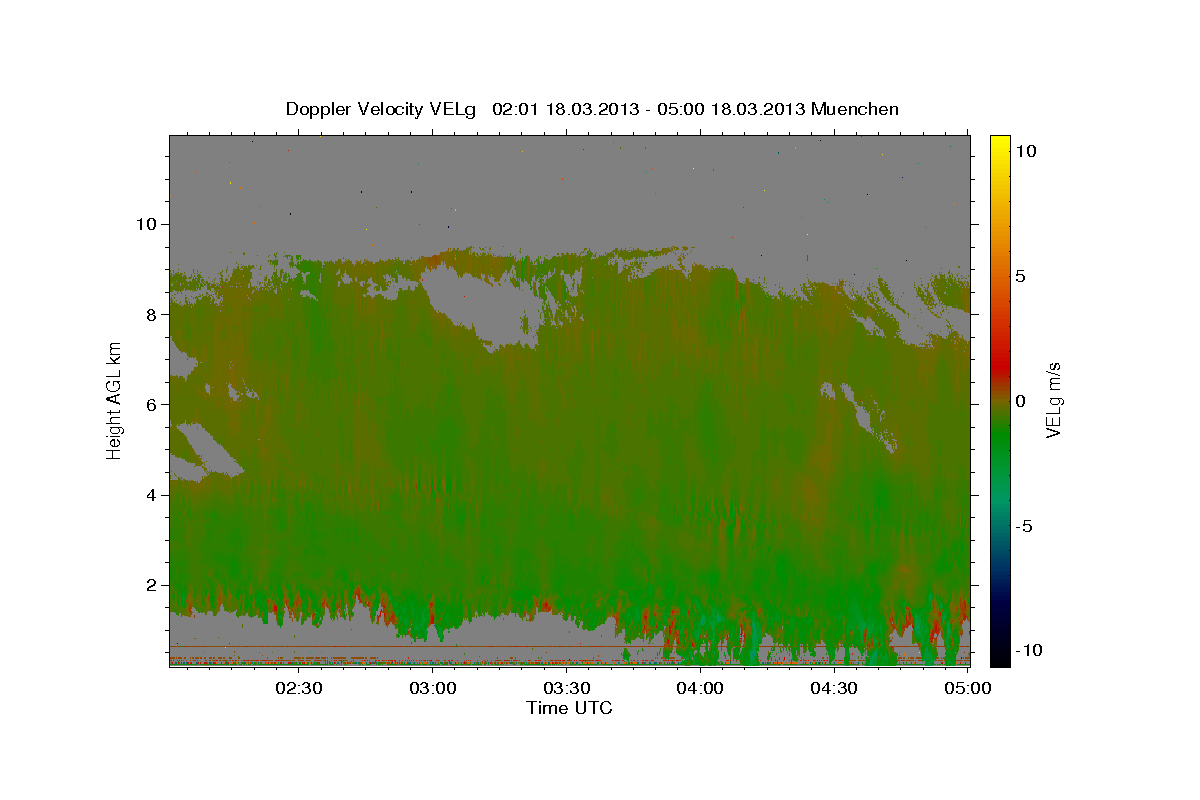Click the height tick label '10' on the y-axis
Viewport: 1200px width, 800px height.
(x=148, y=224)
